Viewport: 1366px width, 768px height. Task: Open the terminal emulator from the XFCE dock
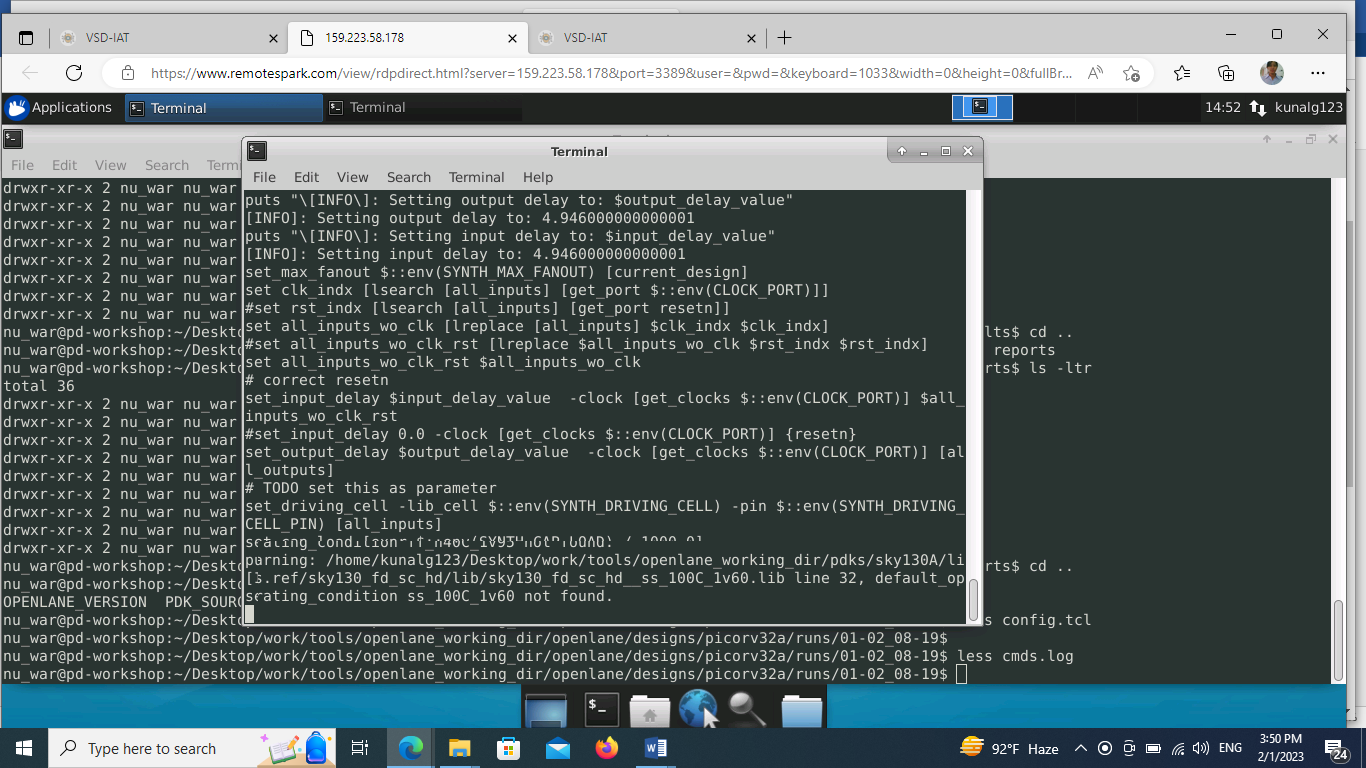tap(601, 709)
